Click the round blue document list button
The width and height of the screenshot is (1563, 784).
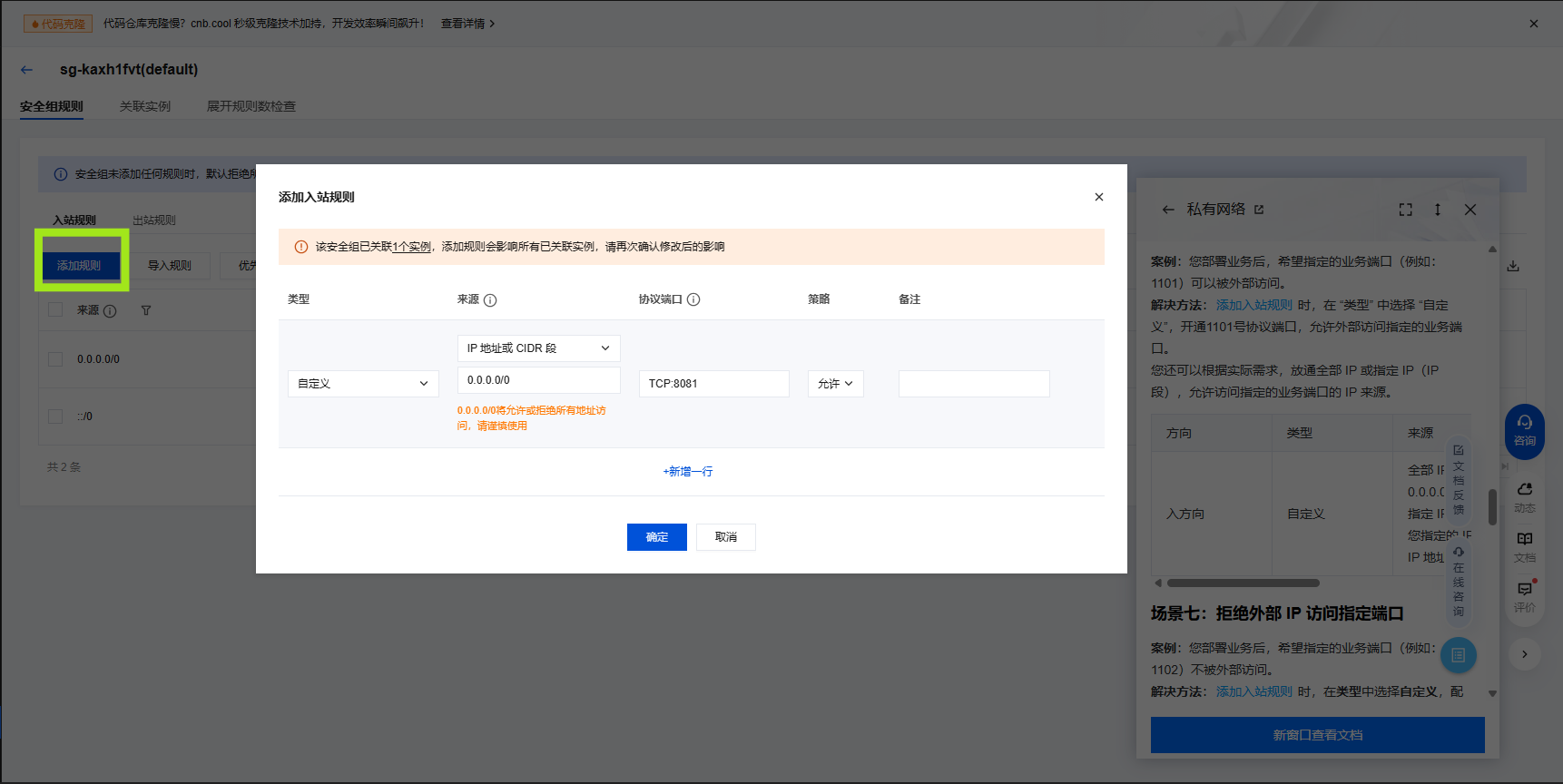(1459, 655)
